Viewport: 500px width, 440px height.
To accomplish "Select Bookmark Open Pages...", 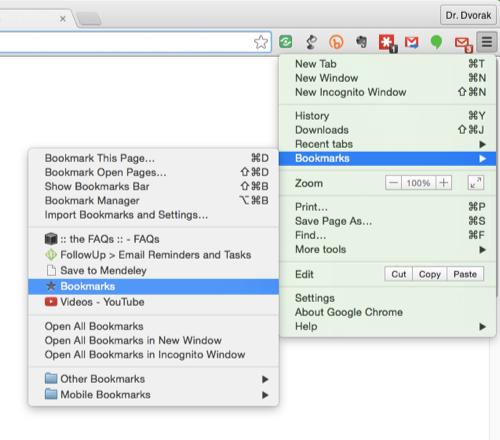I will coord(153,172).
